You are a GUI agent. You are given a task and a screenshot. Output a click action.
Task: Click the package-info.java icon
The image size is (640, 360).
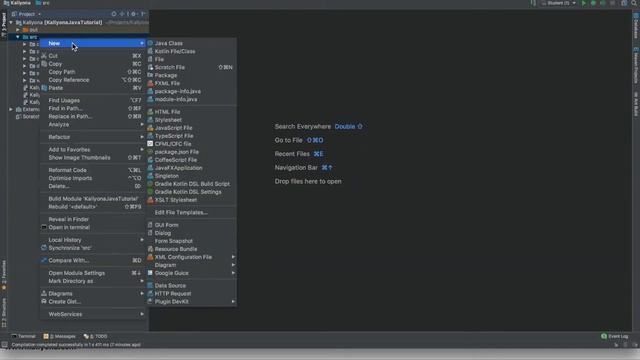pyautogui.click(x=150, y=91)
